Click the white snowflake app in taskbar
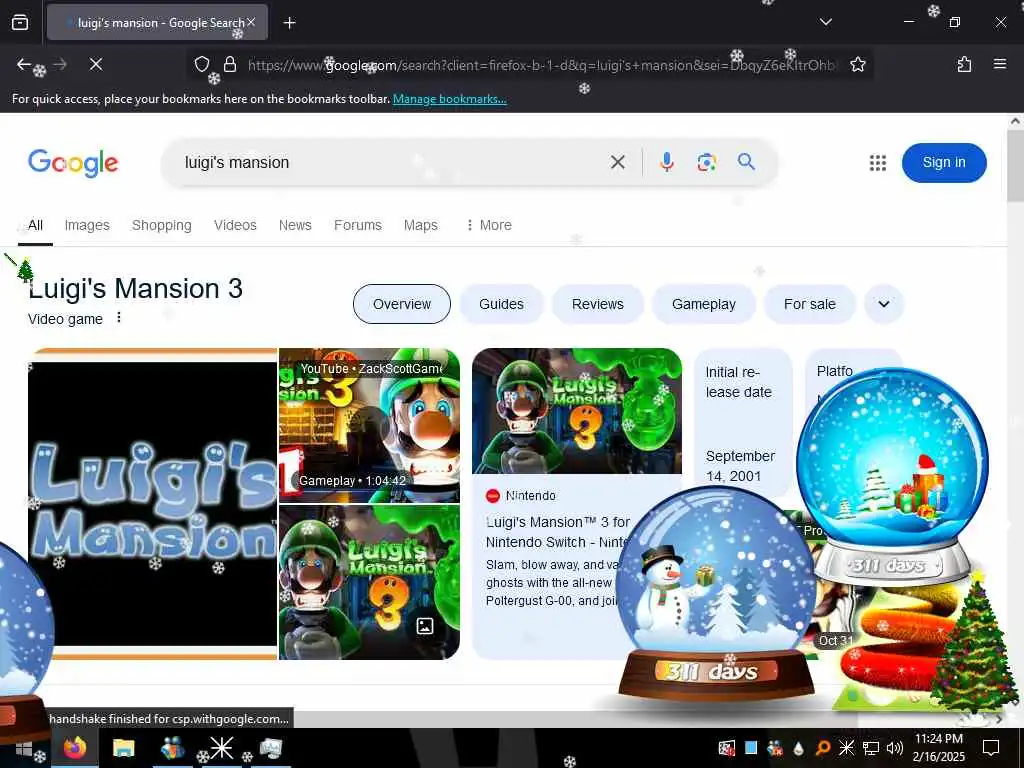Image resolution: width=1024 pixels, height=768 pixels. 221,748
